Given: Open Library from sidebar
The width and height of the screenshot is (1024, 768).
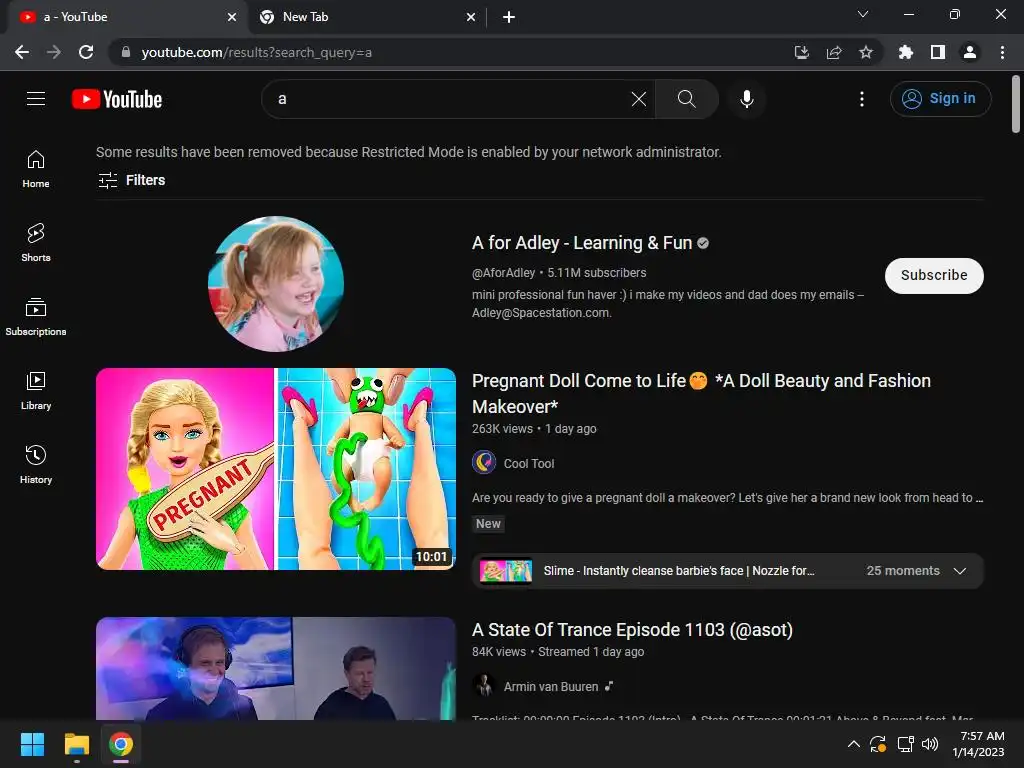Looking at the screenshot, I should tap(36, 391).
